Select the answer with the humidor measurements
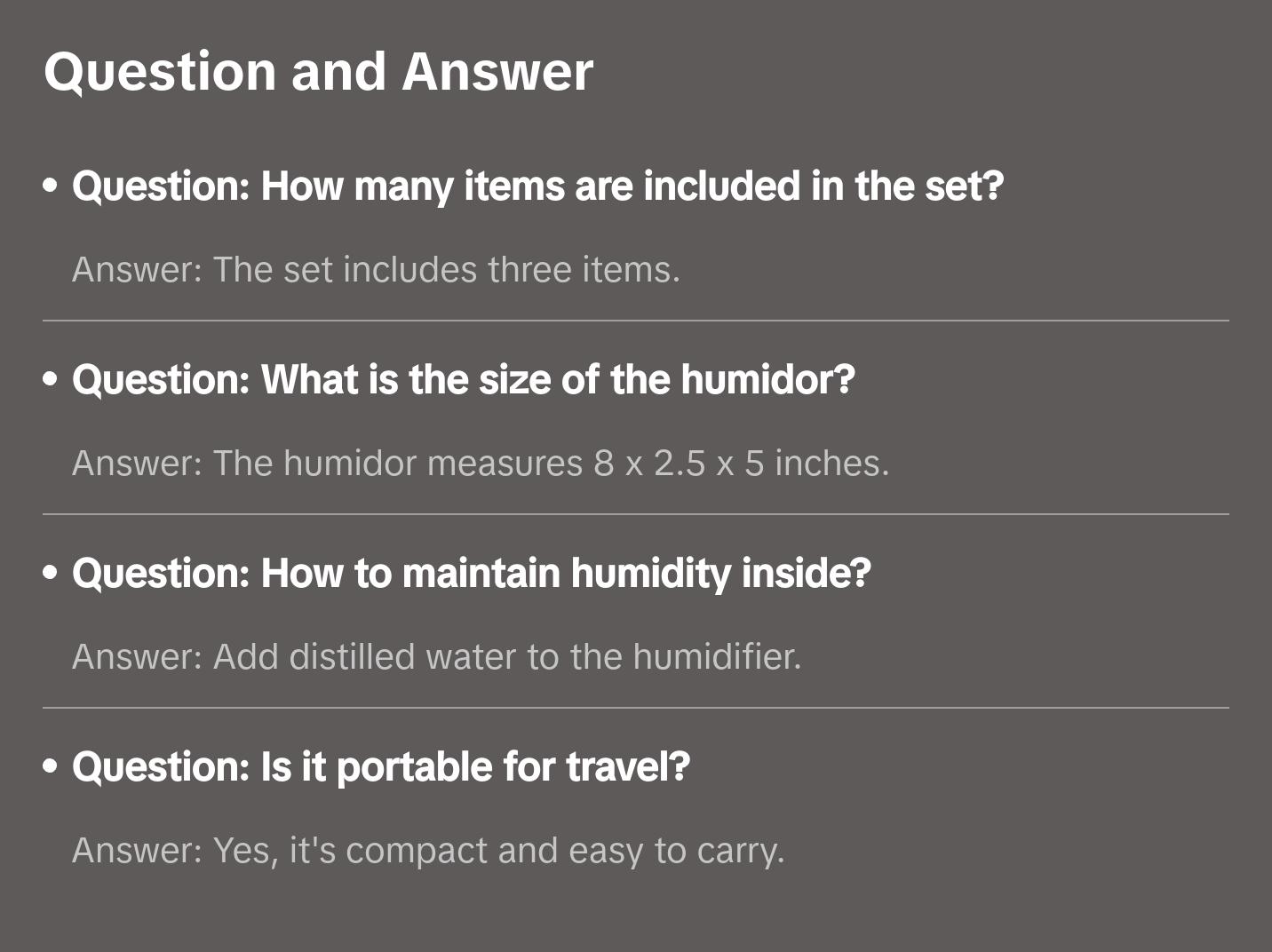 coord(480,463)
